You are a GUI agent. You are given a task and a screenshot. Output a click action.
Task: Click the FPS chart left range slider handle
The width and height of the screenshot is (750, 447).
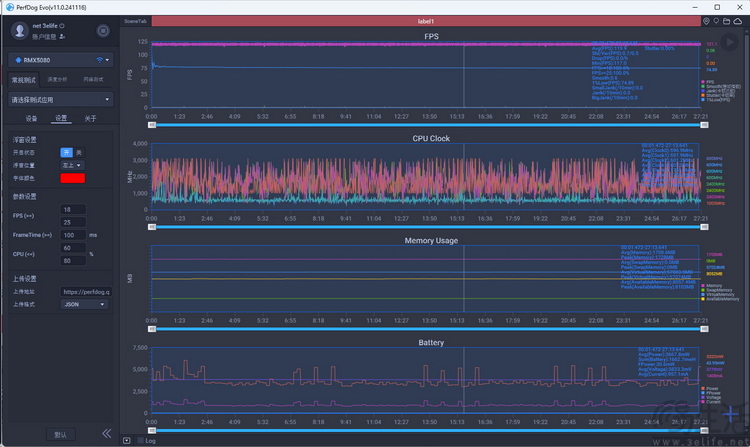[x=152, y=125]
